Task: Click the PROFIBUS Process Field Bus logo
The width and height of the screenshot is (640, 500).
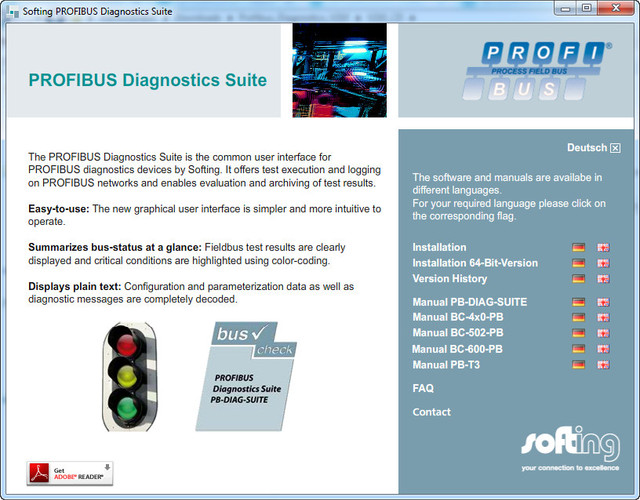Action: pyautogui.click(x=537, y=70)
